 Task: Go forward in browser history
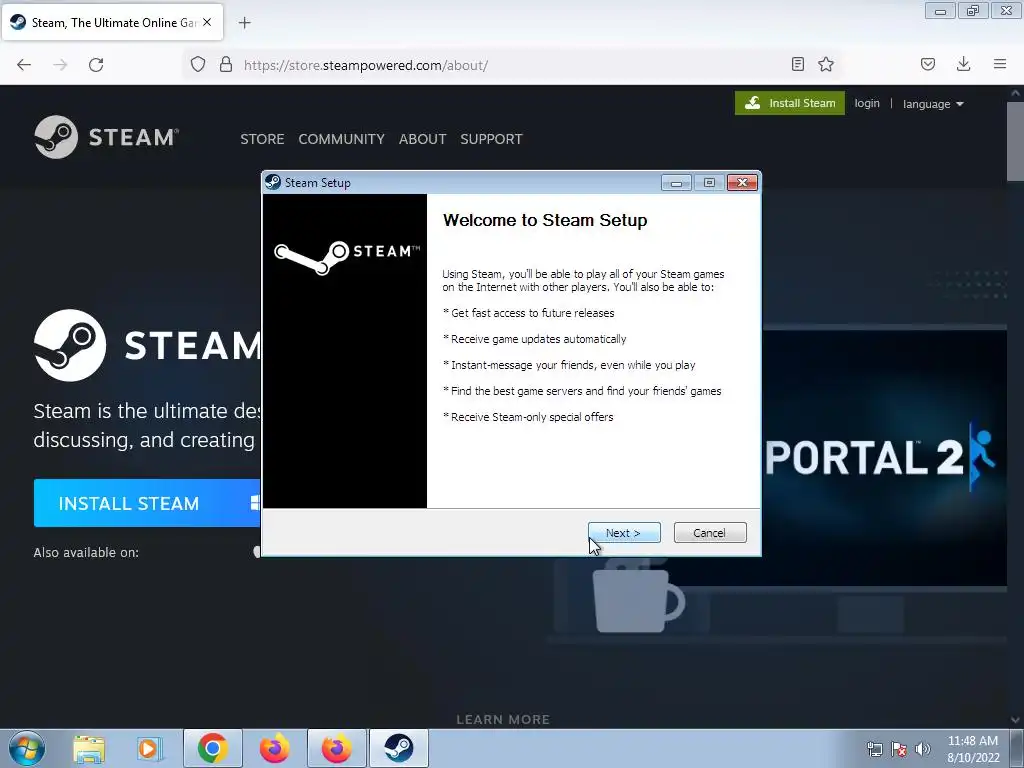(x=60, y=65)
